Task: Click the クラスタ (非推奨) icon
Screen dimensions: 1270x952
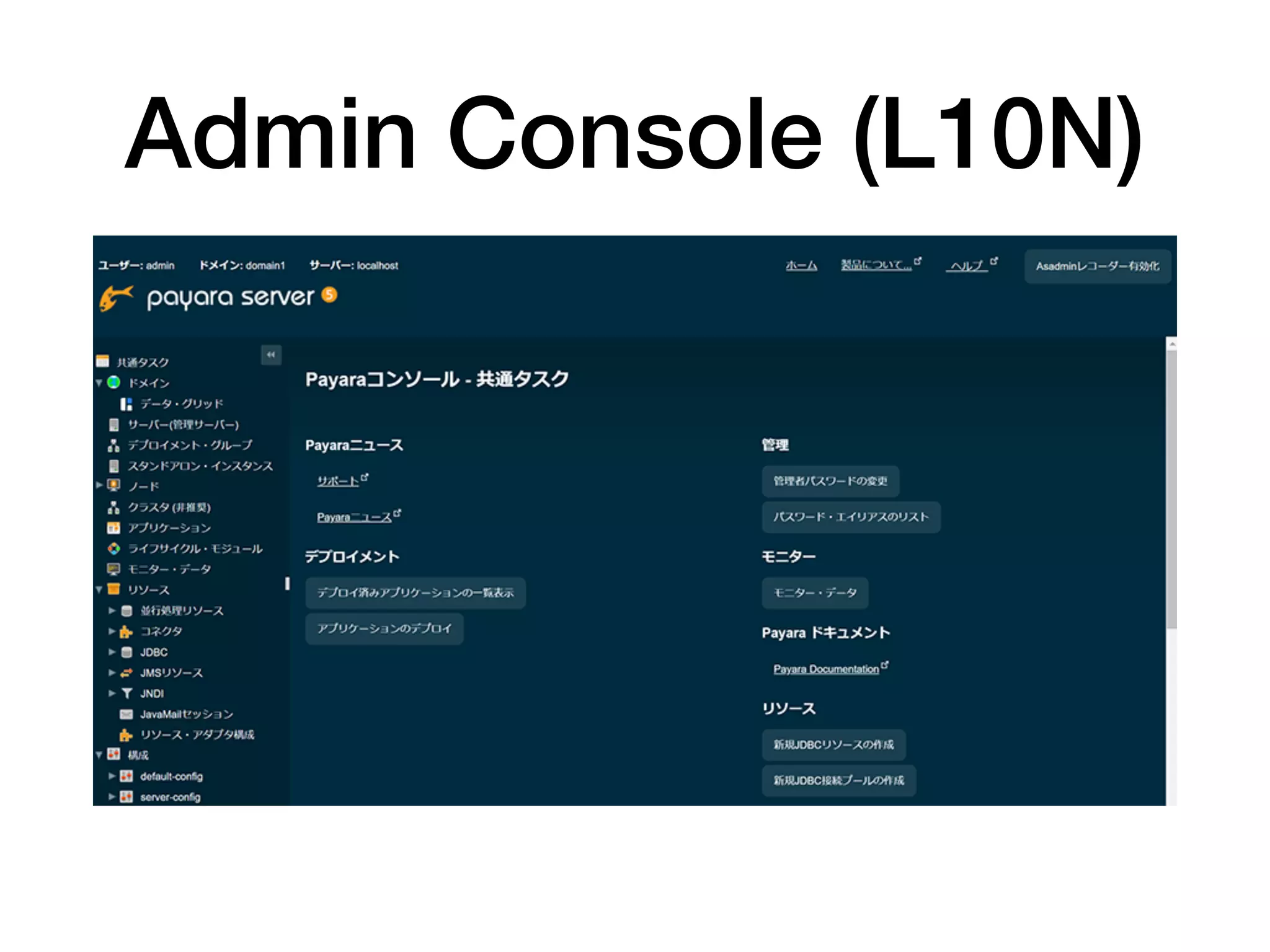Action: [x=113, y=508]
